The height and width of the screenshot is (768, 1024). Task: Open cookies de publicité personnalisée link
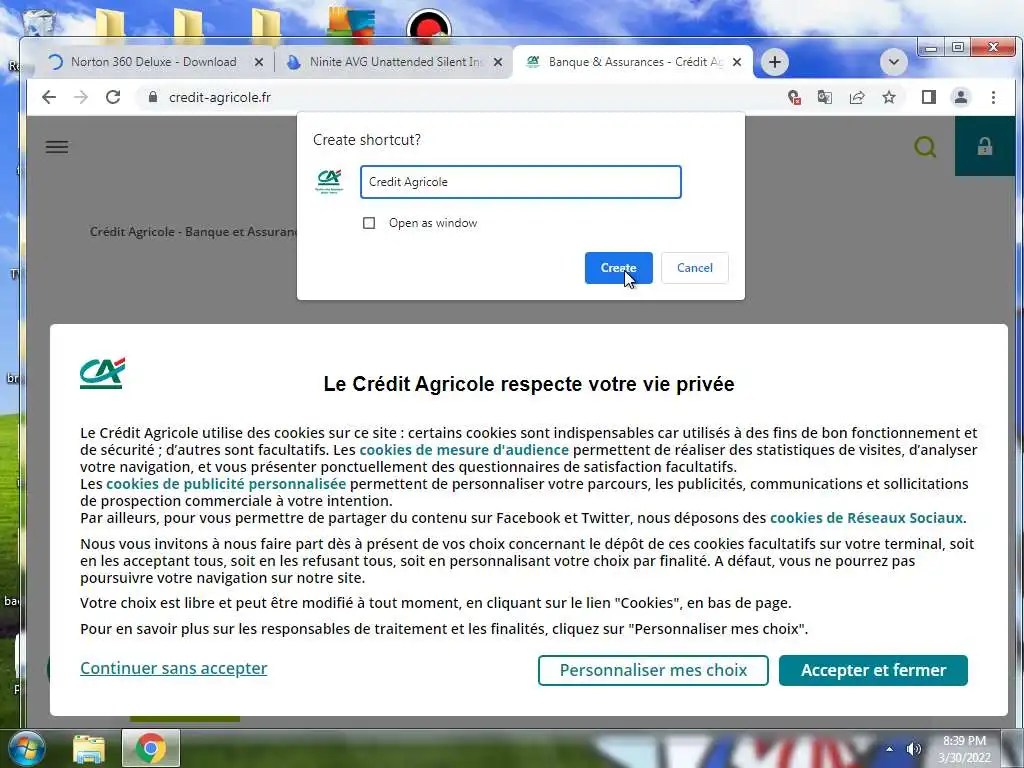226,484
